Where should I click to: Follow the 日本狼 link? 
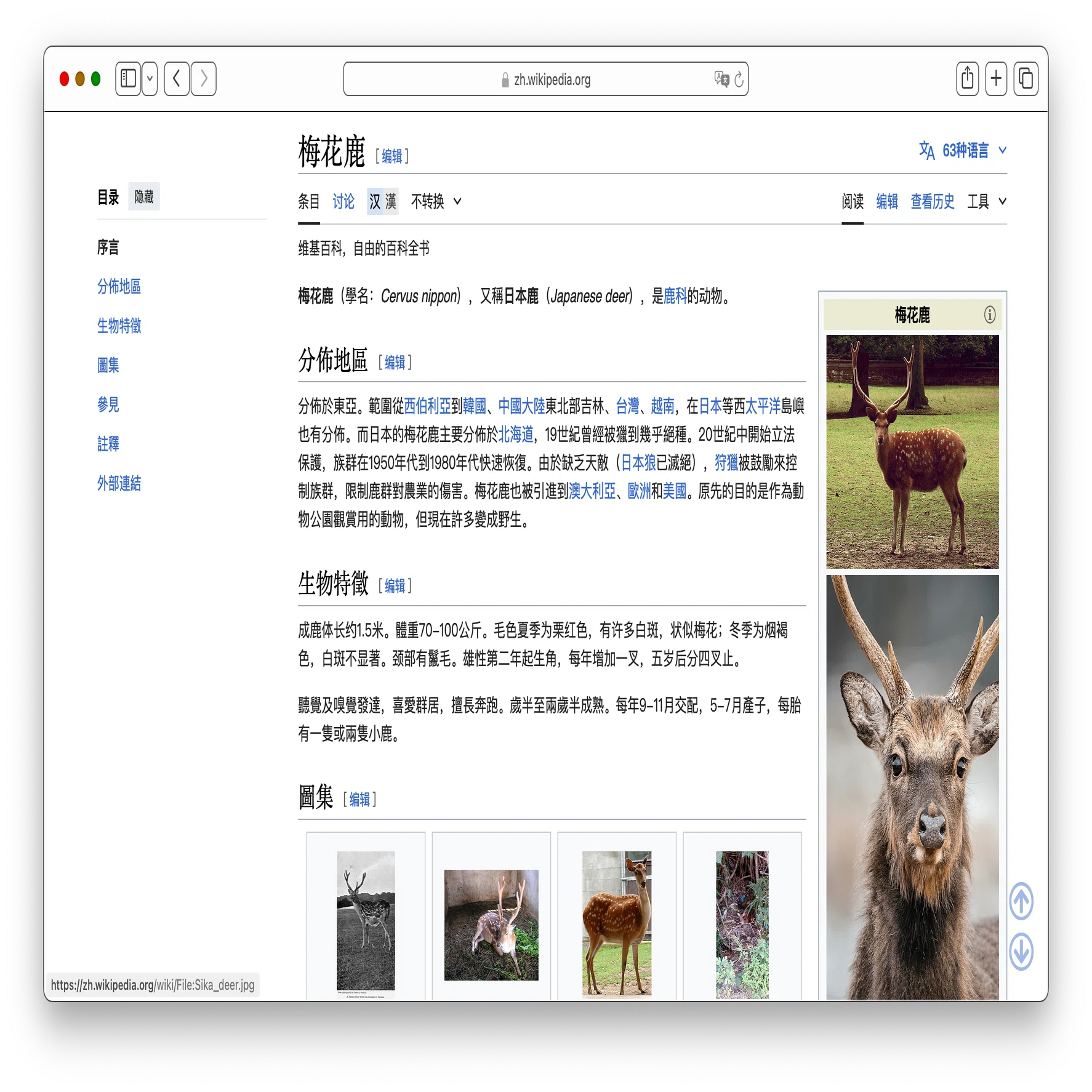(639, 462)
